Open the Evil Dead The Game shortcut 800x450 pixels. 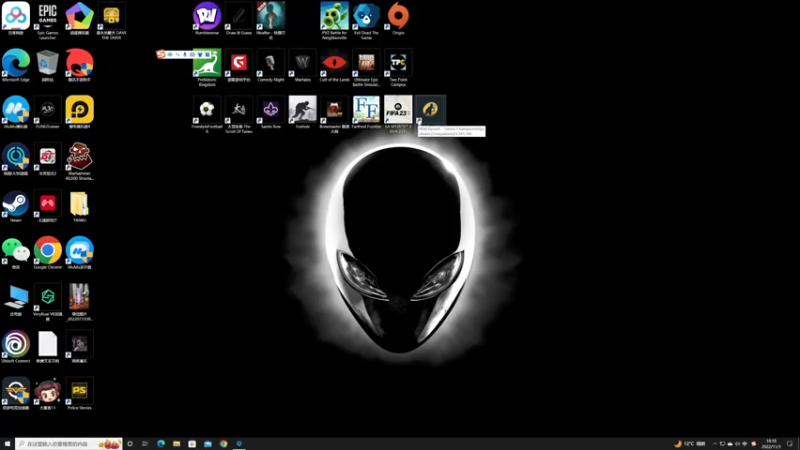tap(366, 19)
